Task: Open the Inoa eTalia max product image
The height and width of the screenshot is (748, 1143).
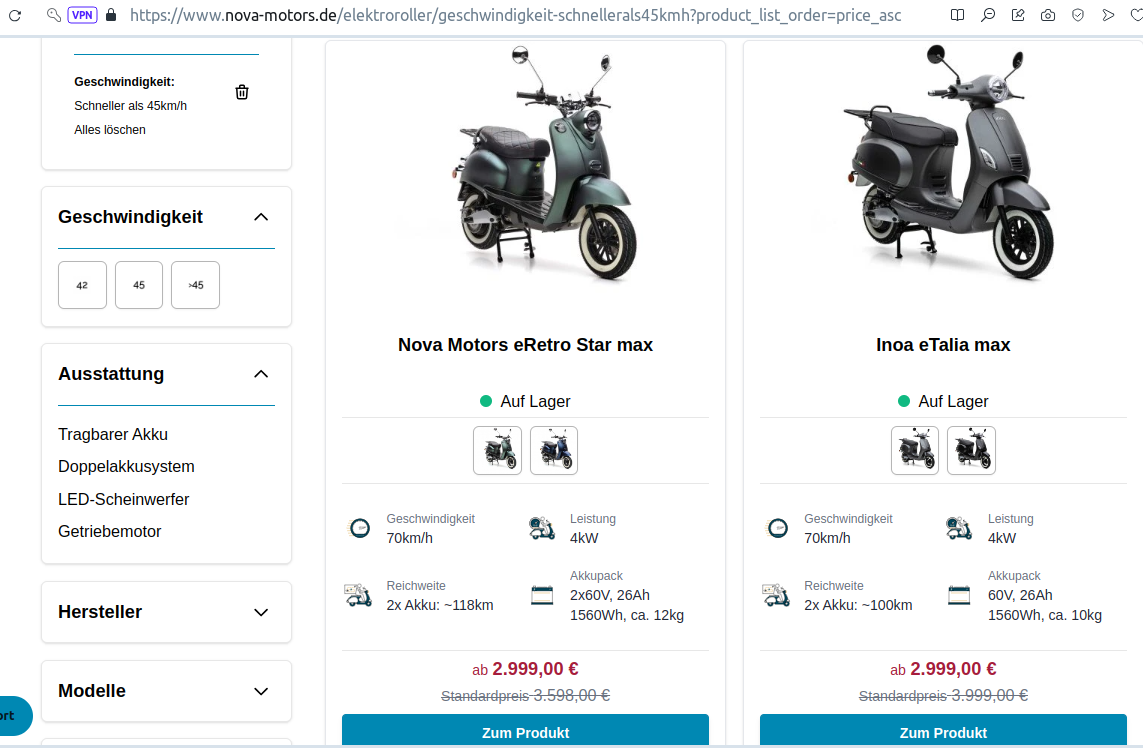Action: [x=944, y=170]
